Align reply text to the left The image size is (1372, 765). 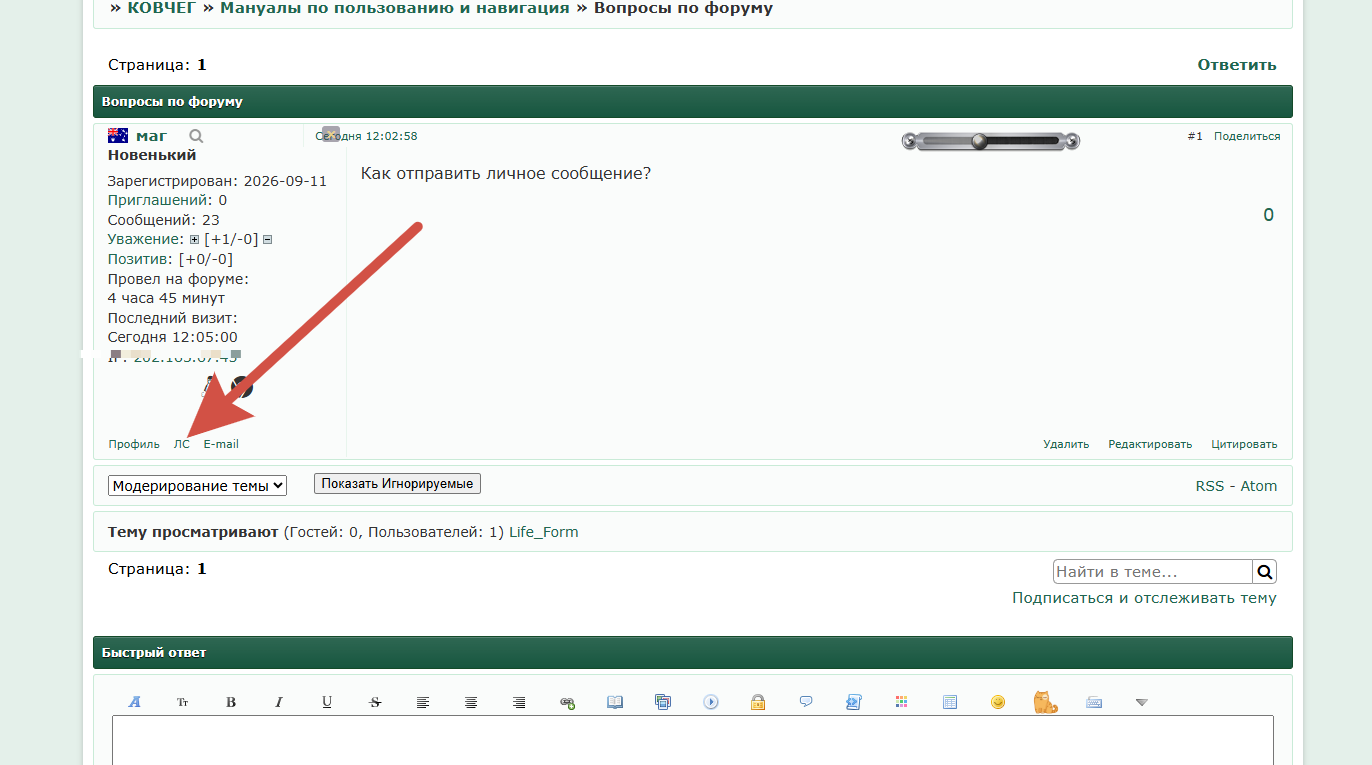tap(423, 702)
